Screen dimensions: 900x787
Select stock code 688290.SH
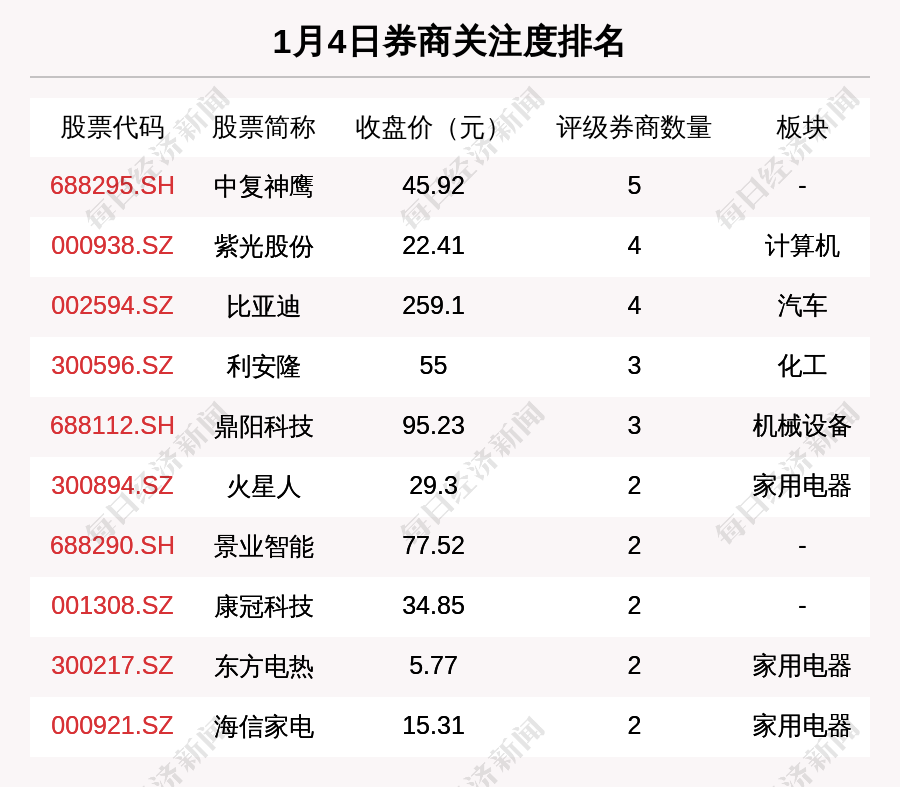pos(112,545)
